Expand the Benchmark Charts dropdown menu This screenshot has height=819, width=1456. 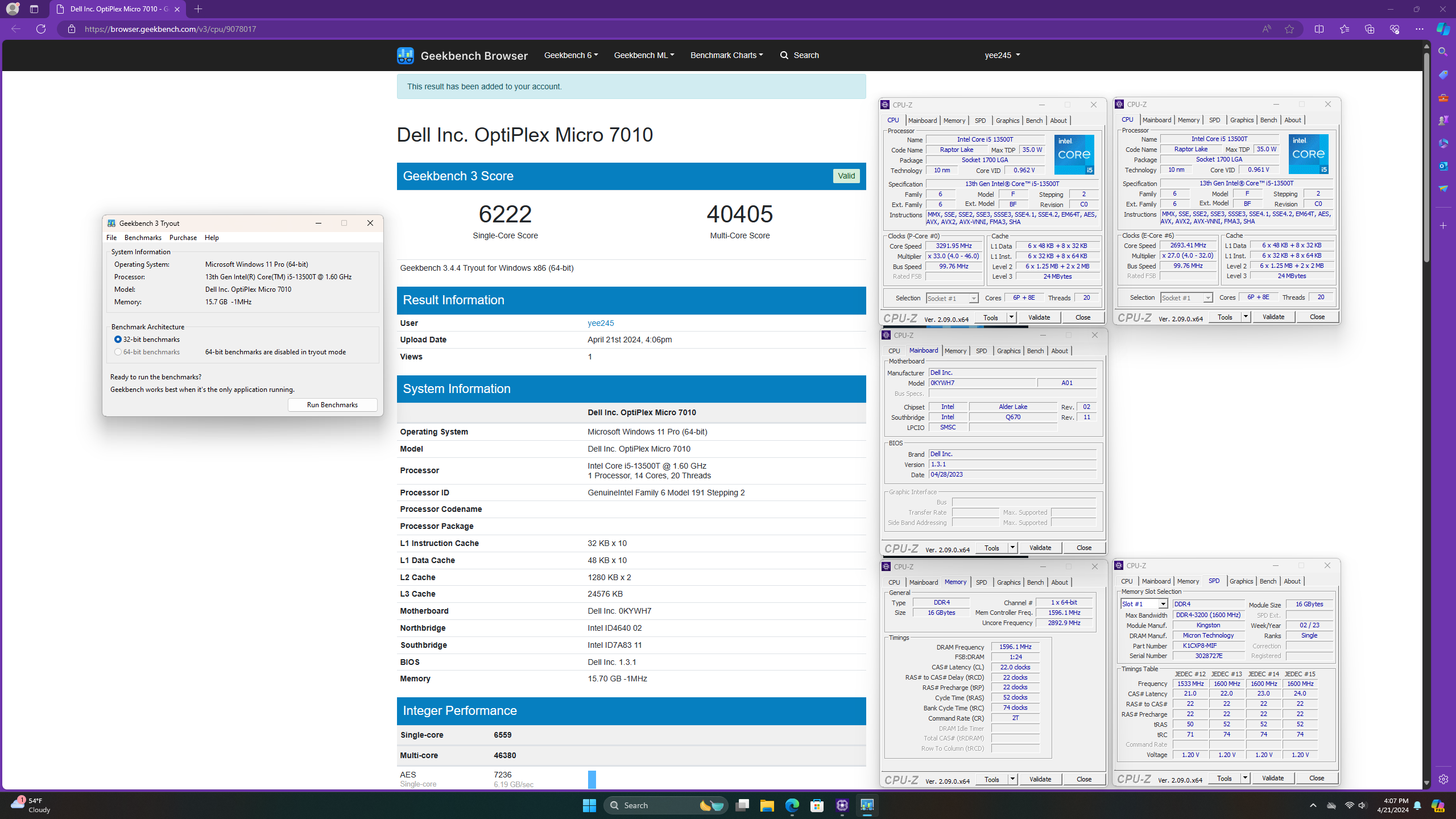point(726,55)
